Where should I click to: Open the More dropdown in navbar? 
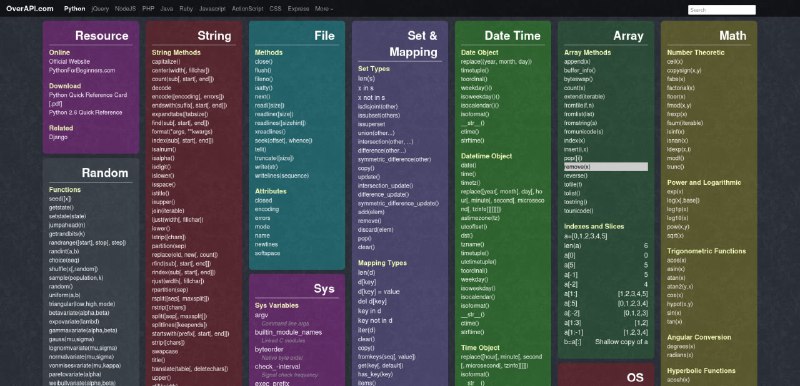tap(324, 9)
